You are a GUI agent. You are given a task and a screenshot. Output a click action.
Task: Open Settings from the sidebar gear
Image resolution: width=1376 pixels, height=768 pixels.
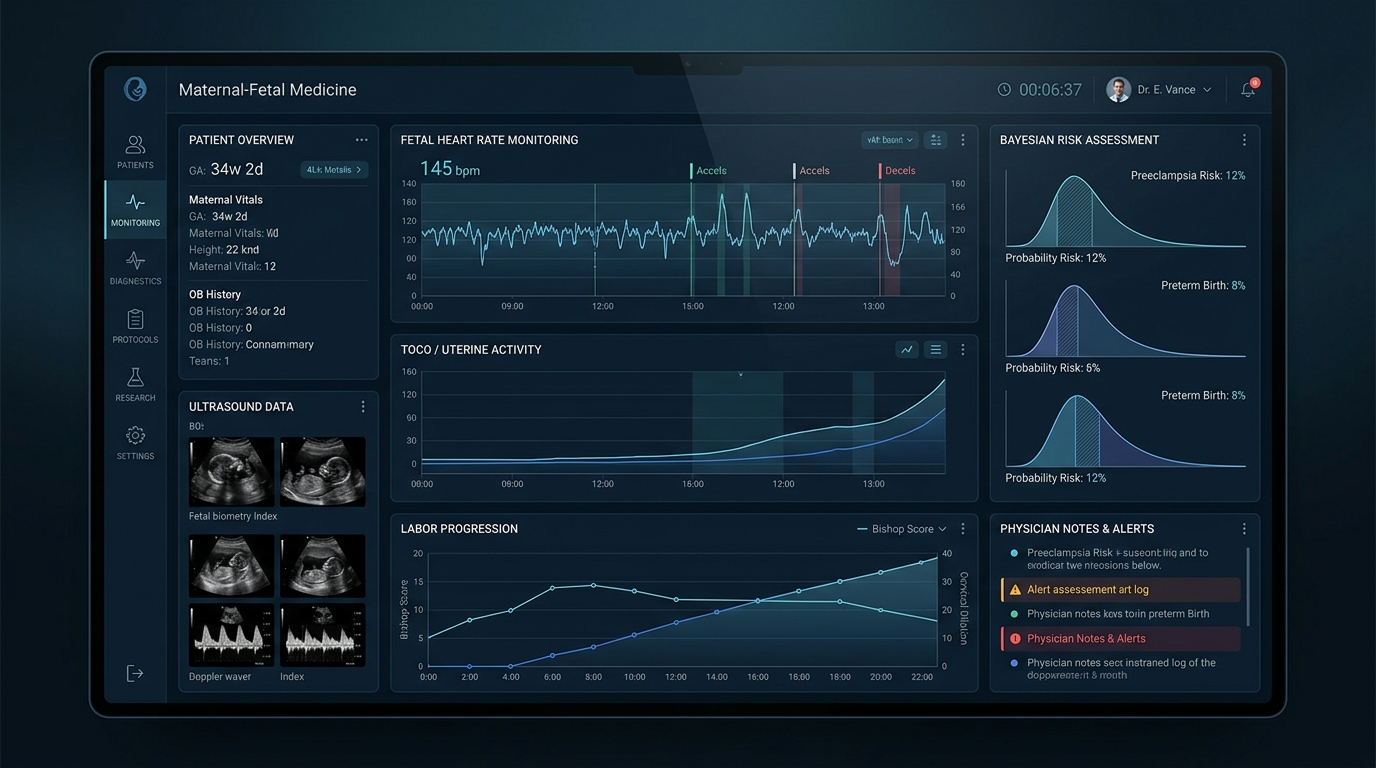click(135, 443)
